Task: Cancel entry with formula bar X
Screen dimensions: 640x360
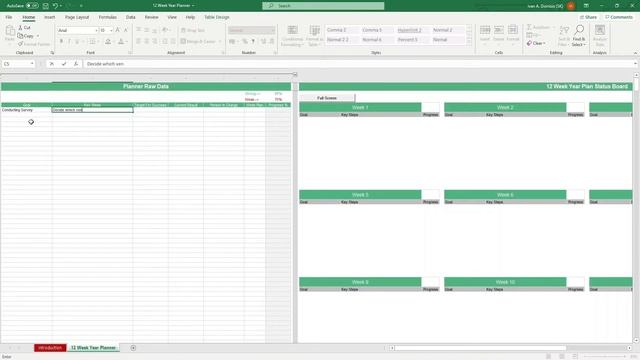Action: click(x=52, y=64)
